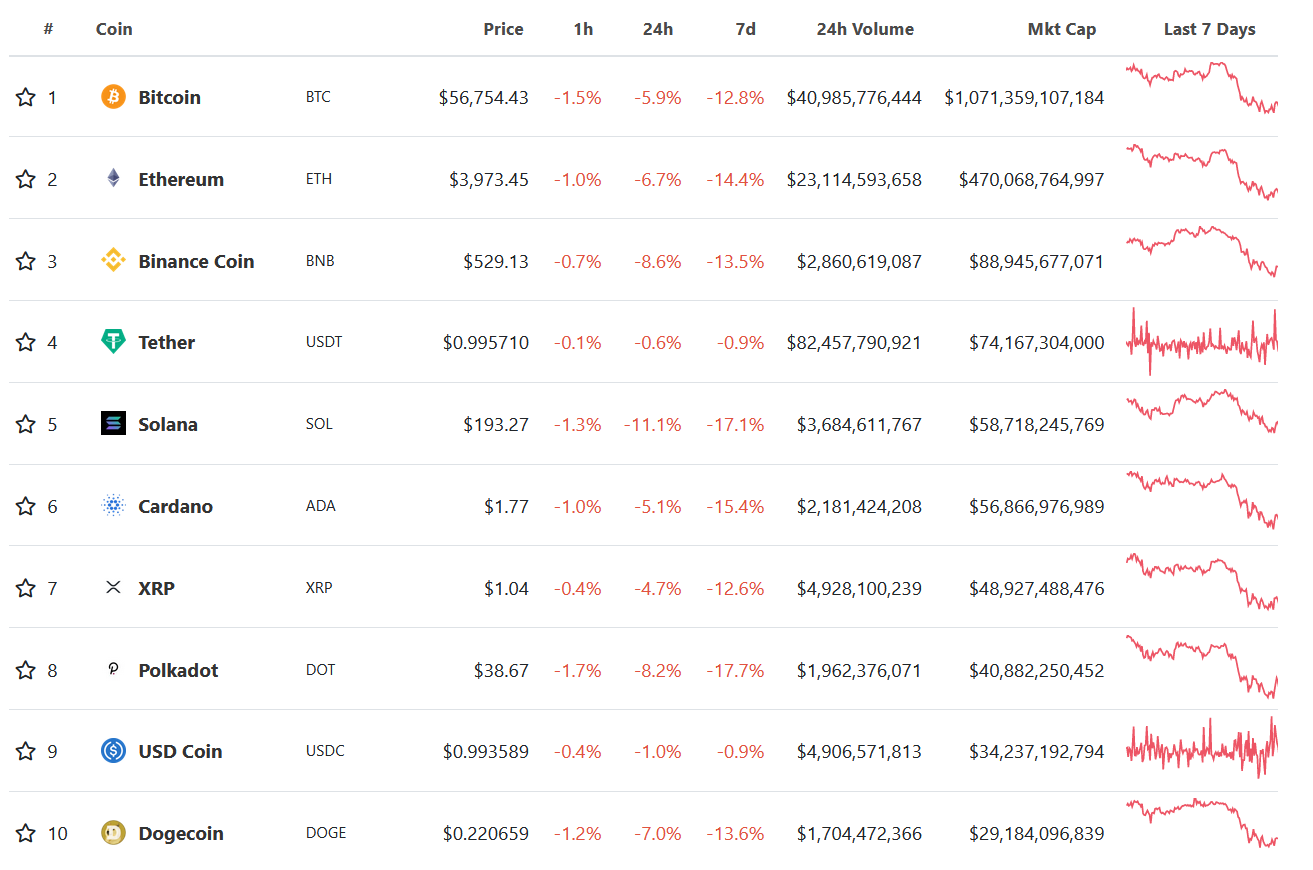
Task: Click Bitcoin market cap $1,071,359,107,184
Action: pos(1025,97)
